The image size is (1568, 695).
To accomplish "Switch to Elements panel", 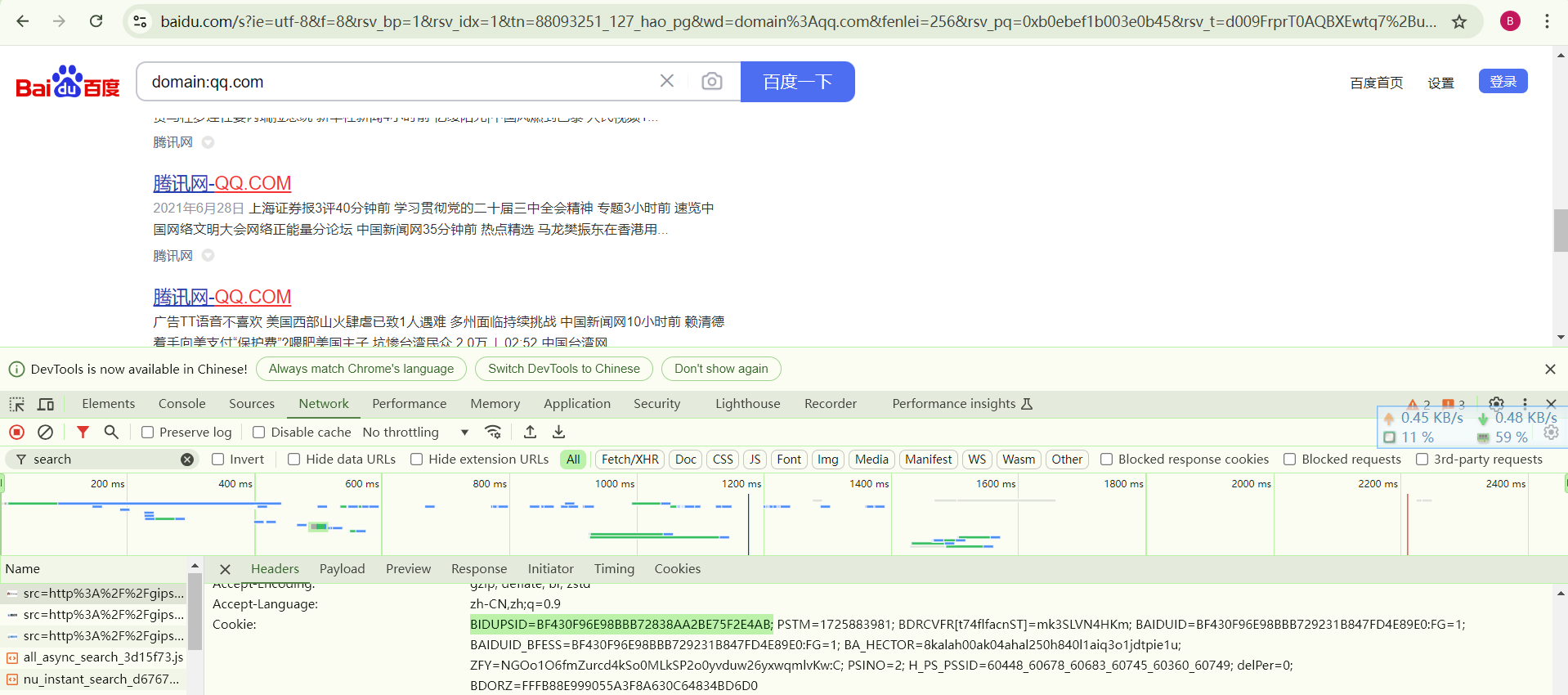I will tap(109, 404).
